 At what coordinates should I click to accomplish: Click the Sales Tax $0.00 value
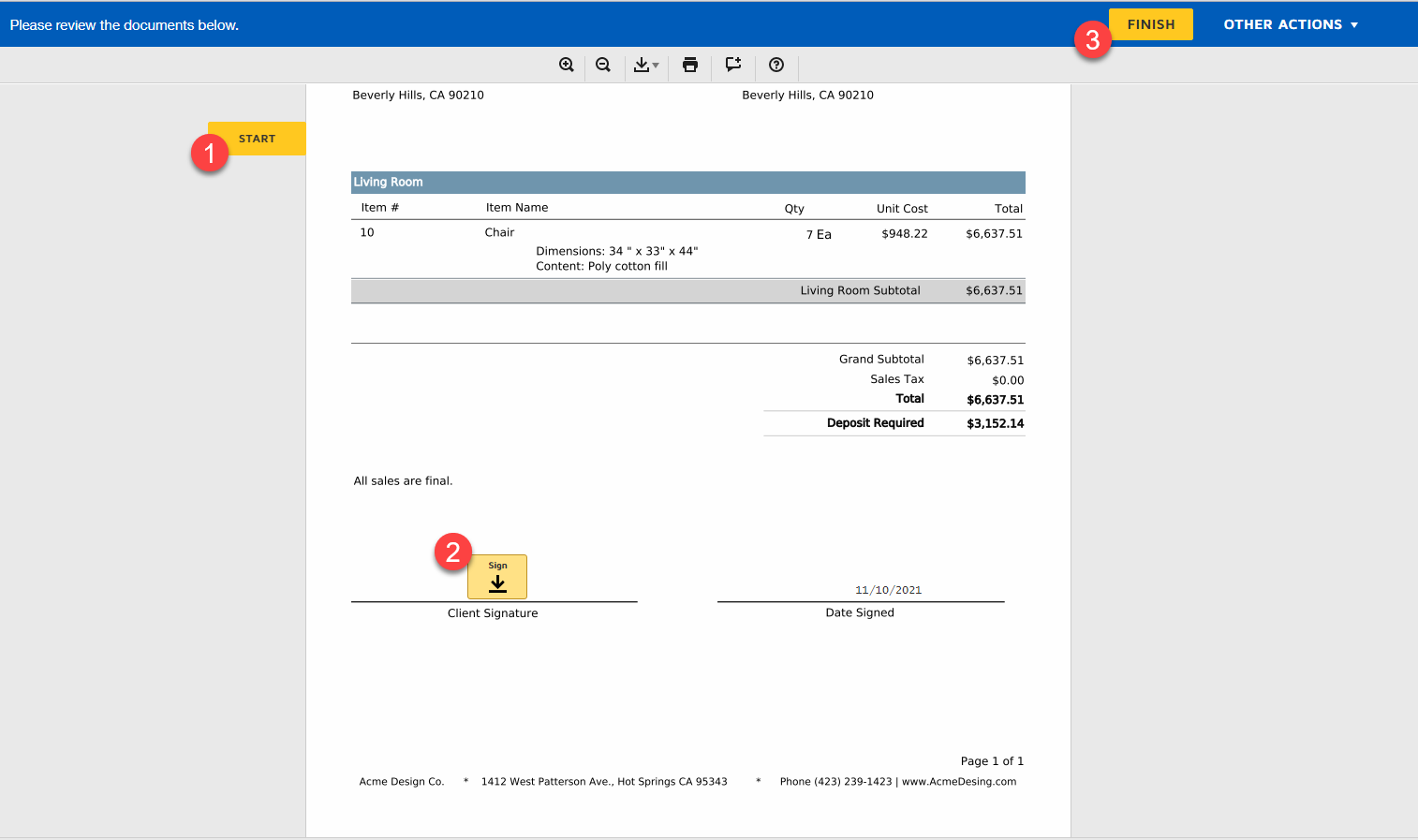1008,380
